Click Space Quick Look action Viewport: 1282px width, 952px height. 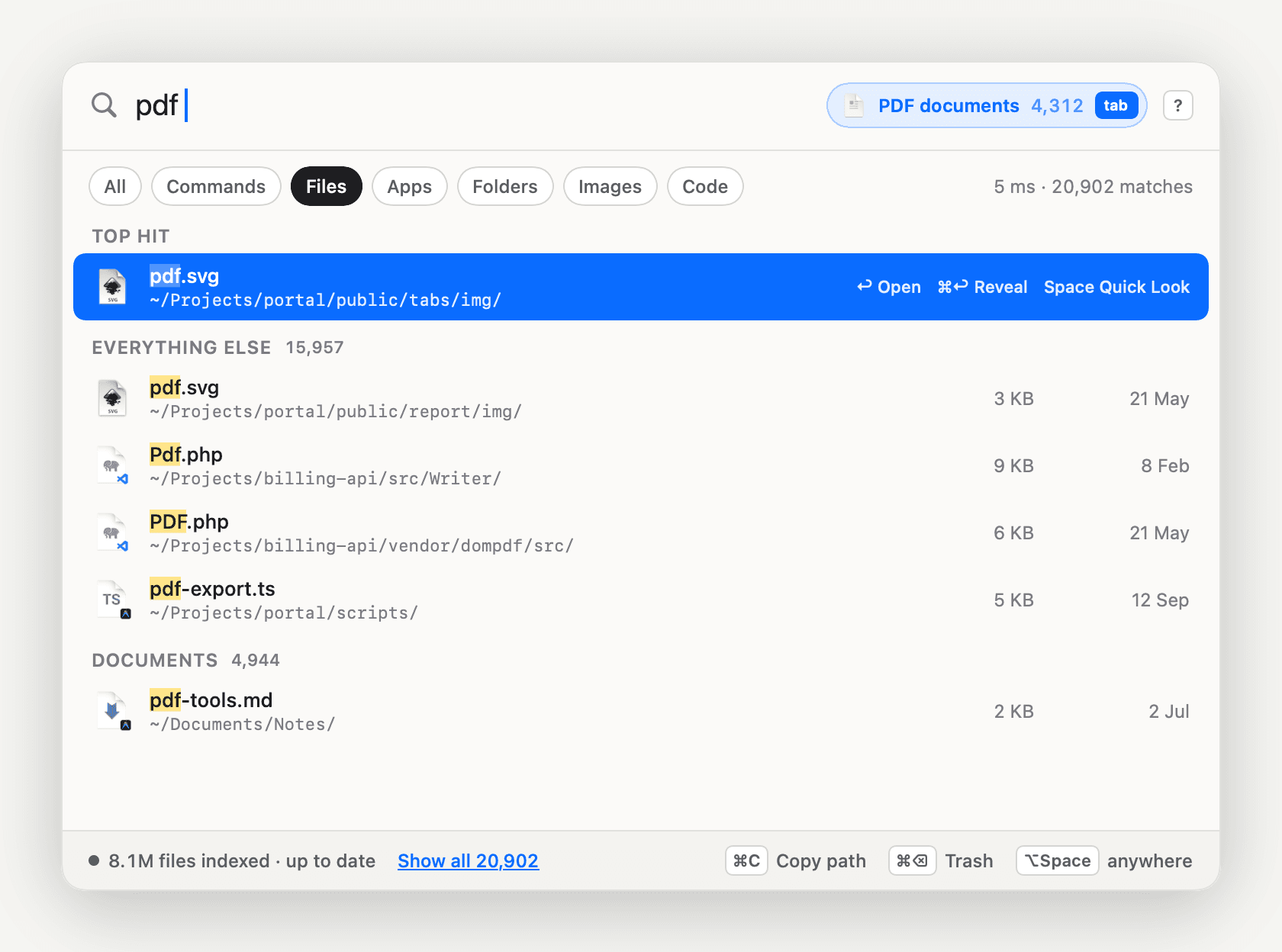[x=1116, y=287]
